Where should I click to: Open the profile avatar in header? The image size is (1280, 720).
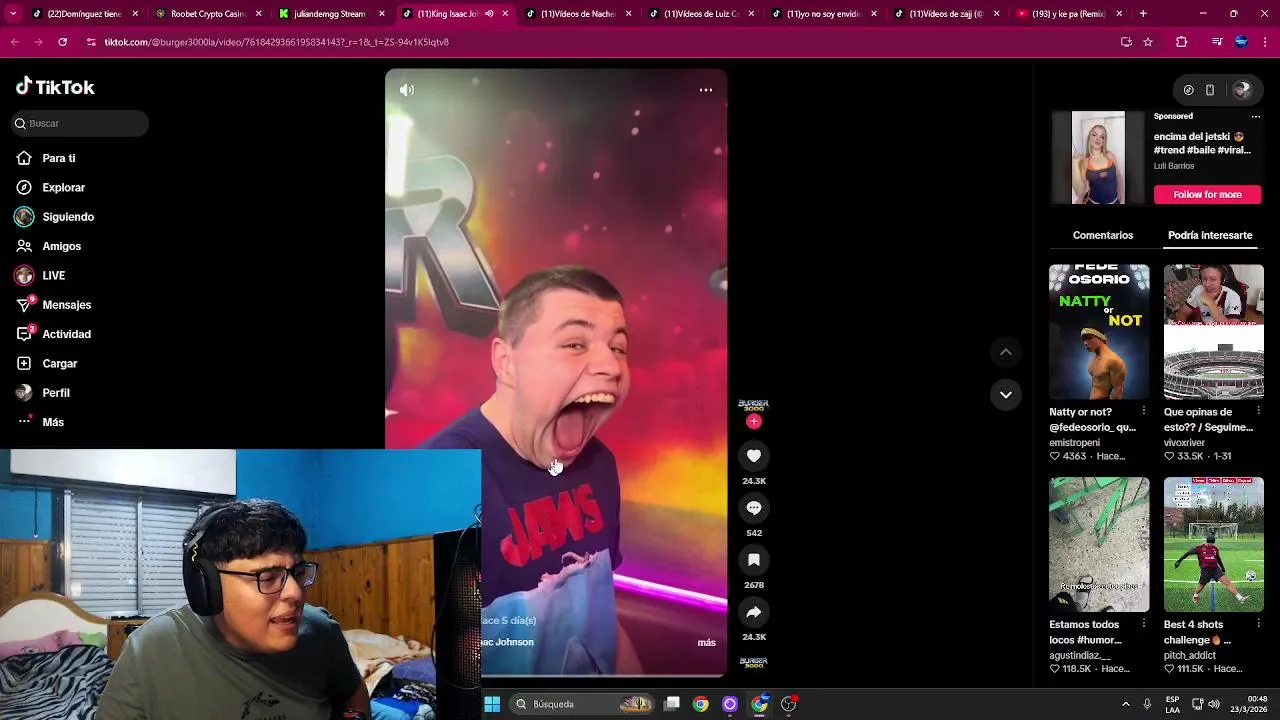[x=1242, y=90]
